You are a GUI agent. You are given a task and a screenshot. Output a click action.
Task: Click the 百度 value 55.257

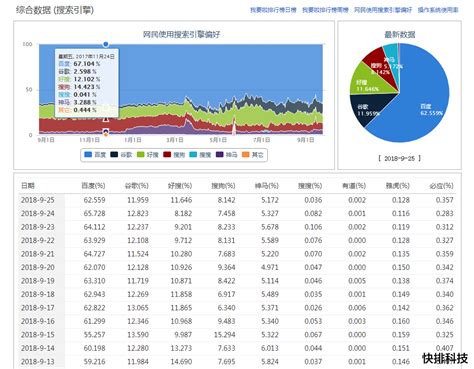[94, 335]
